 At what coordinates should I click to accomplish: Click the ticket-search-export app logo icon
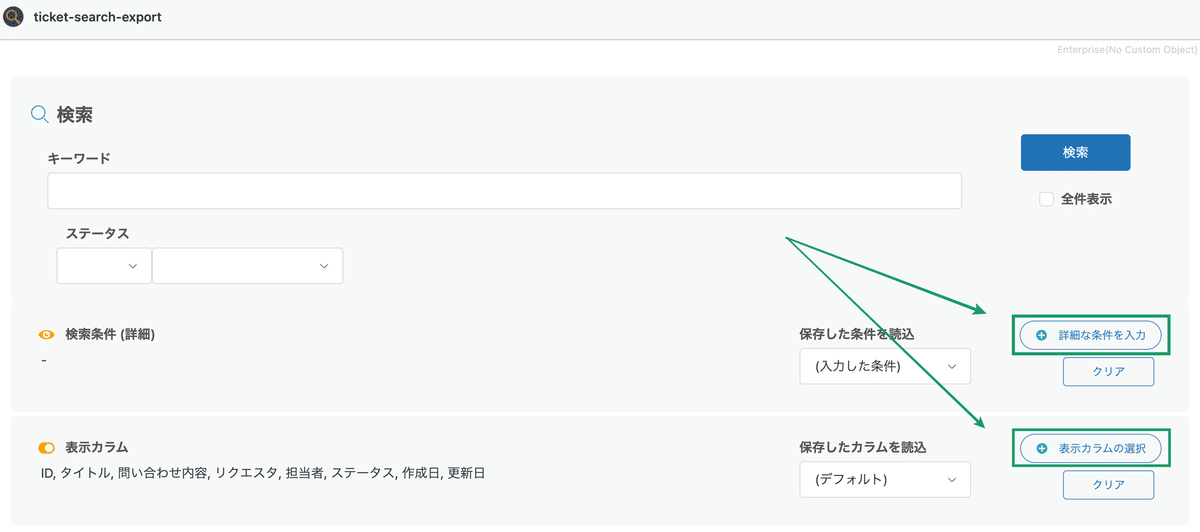[14, 17]
